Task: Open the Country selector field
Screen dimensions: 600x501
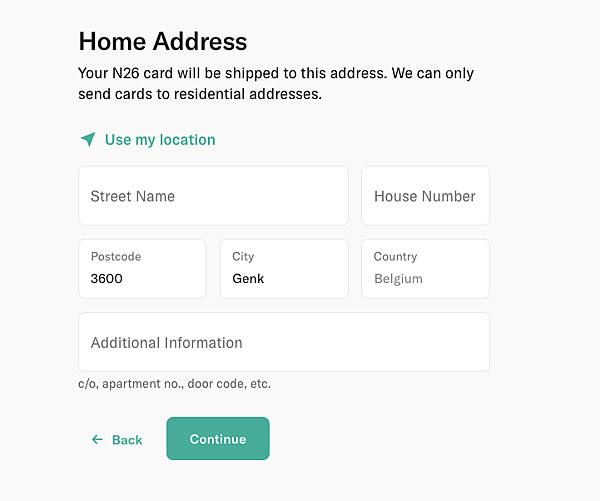Action: pos(426,269)
